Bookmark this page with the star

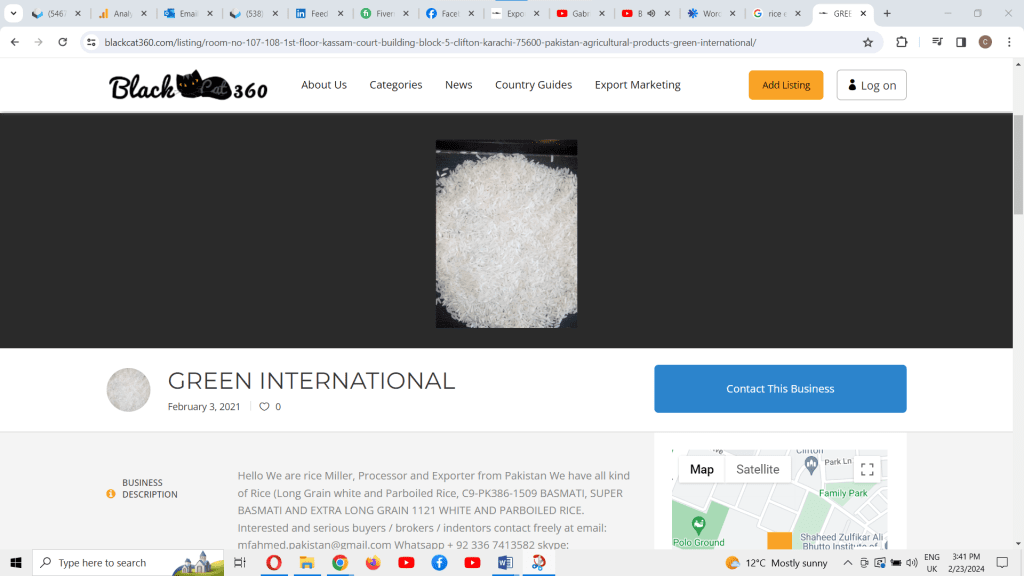[868, 42]
